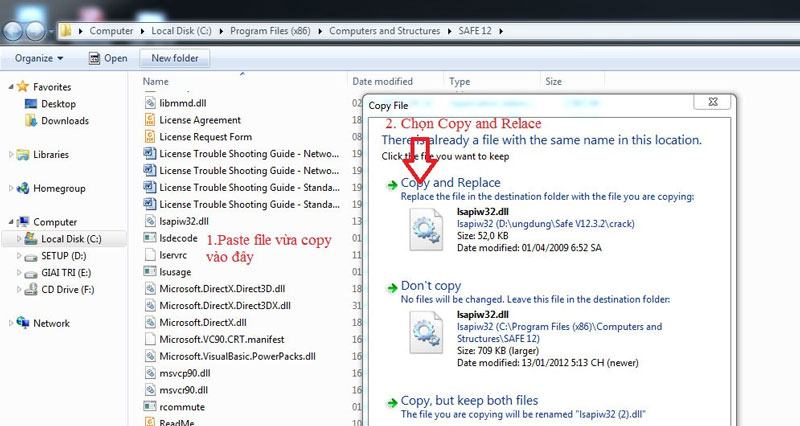
Task: Click the License Request Form icon
Action: point(150,137)
